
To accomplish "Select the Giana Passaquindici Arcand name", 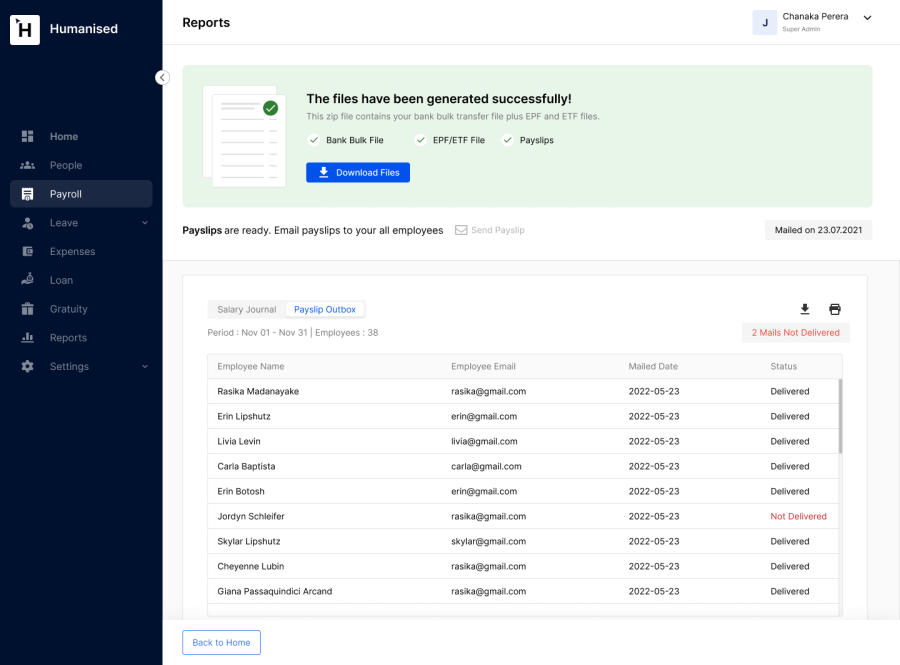I will [275, 592].
